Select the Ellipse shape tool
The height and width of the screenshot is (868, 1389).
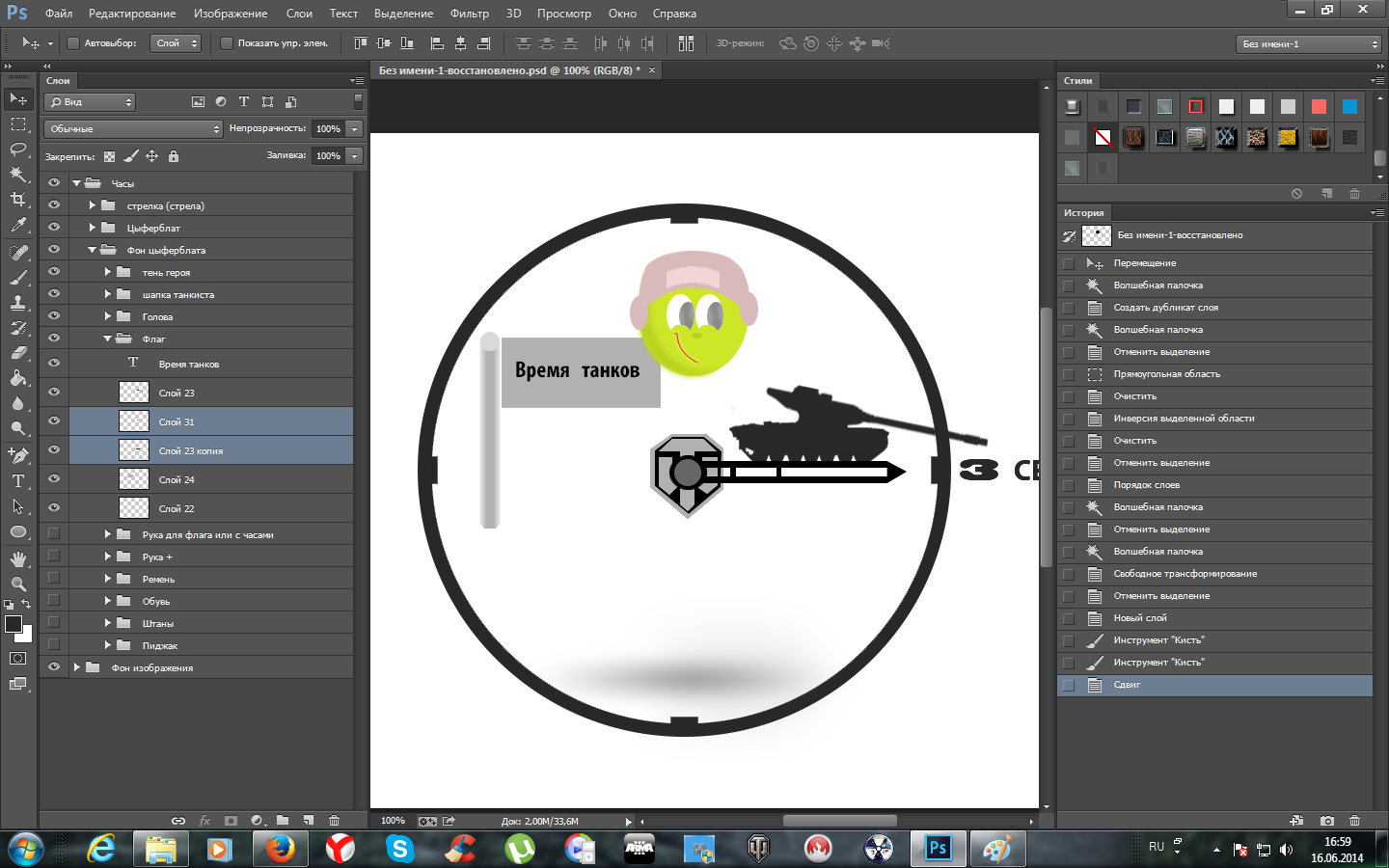tap(18, 532)
